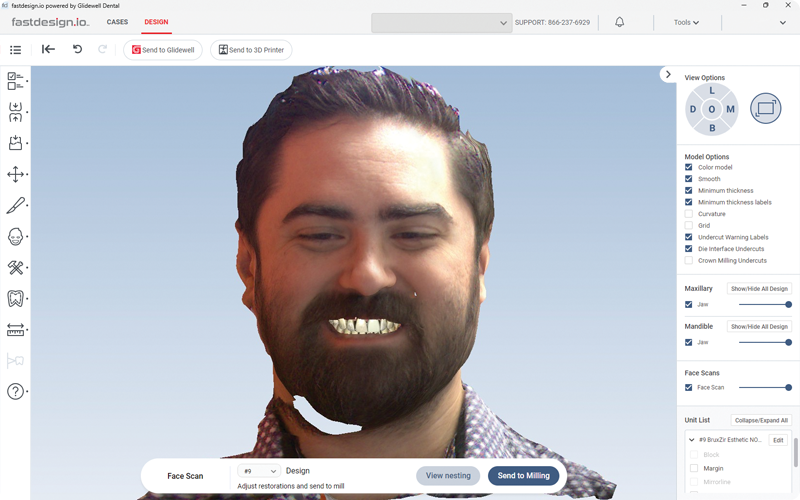Open the help question mark icon

coord(15,391)
